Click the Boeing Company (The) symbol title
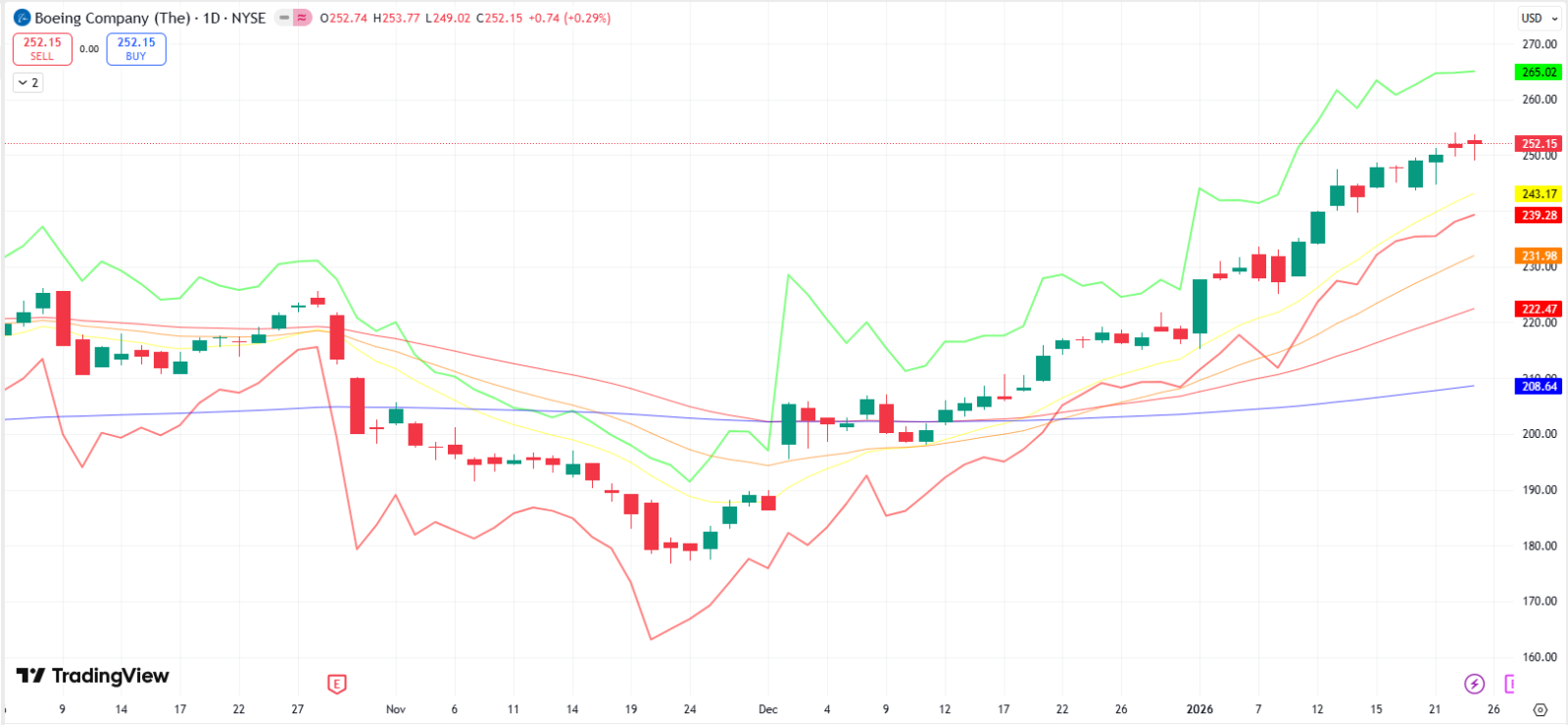1568x725 pixels. tap(113, 18)
